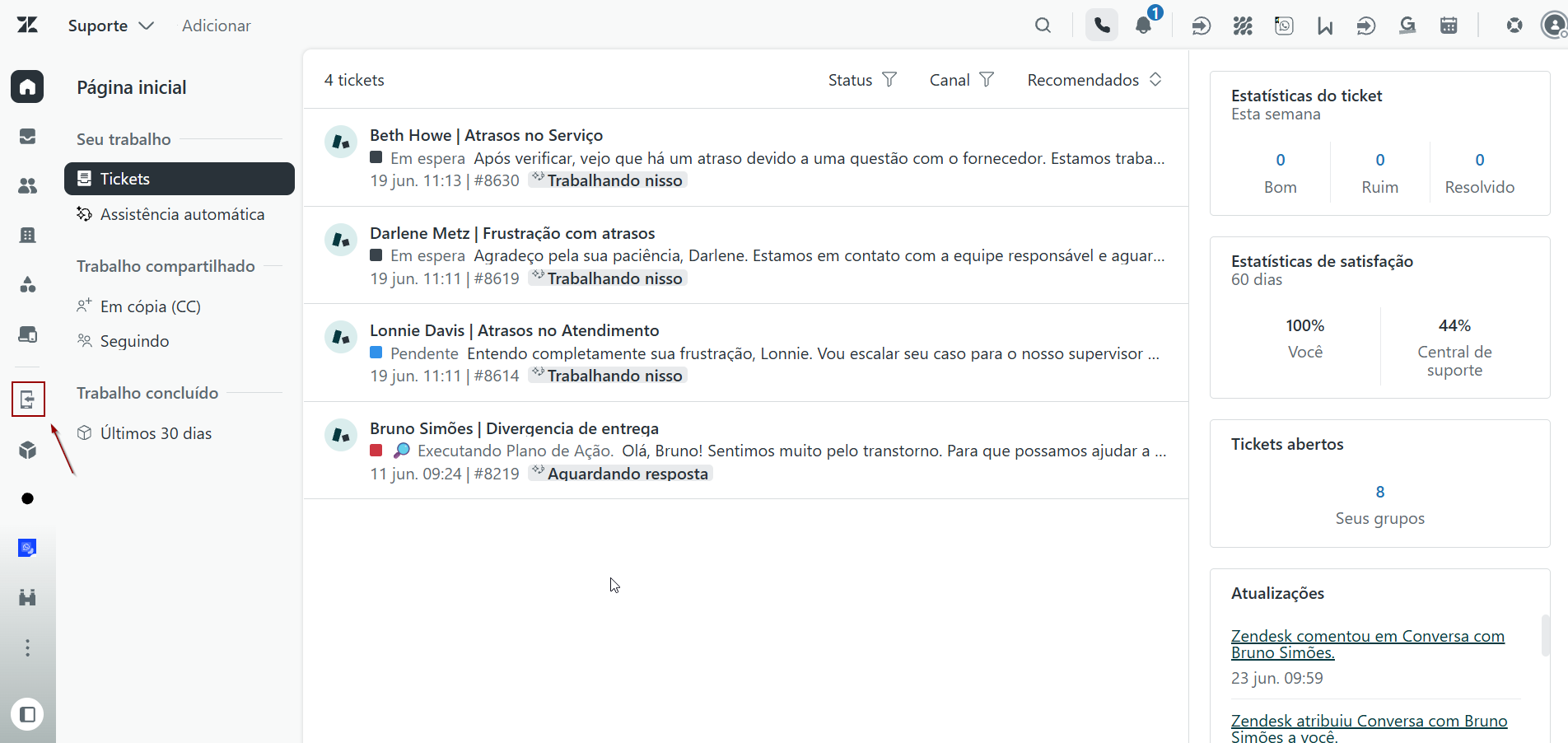Open the devices icon in sidebar
Screen dimensions: 1568x743
(27, 334)
